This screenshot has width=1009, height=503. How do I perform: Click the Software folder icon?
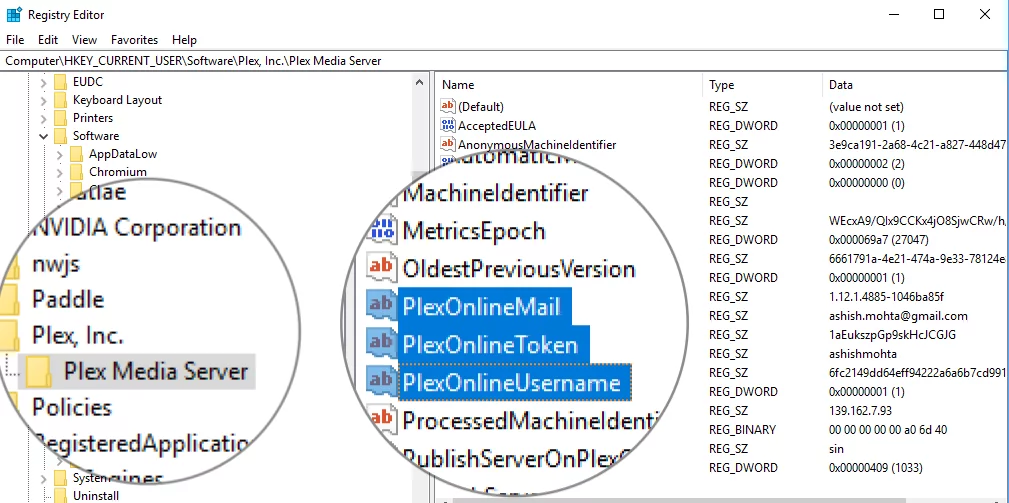pyautogui.click(x=61, y=136)
